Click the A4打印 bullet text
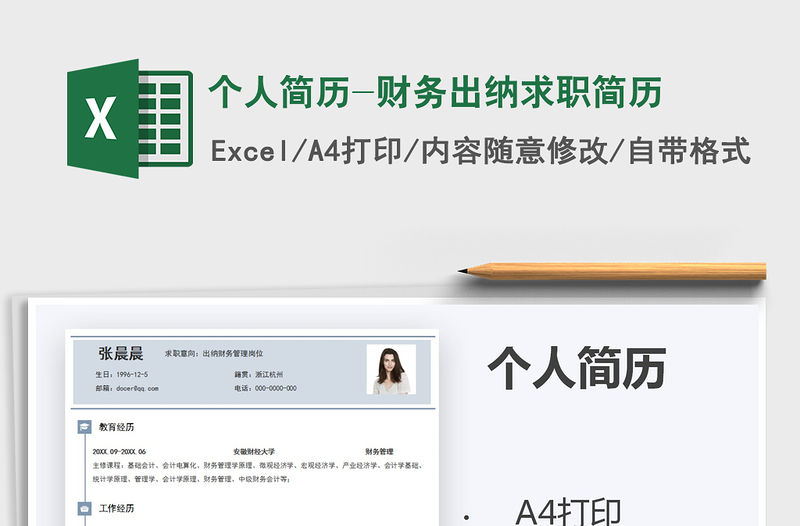The width and height of the screenshot is (800, 526). coord(568,512)
